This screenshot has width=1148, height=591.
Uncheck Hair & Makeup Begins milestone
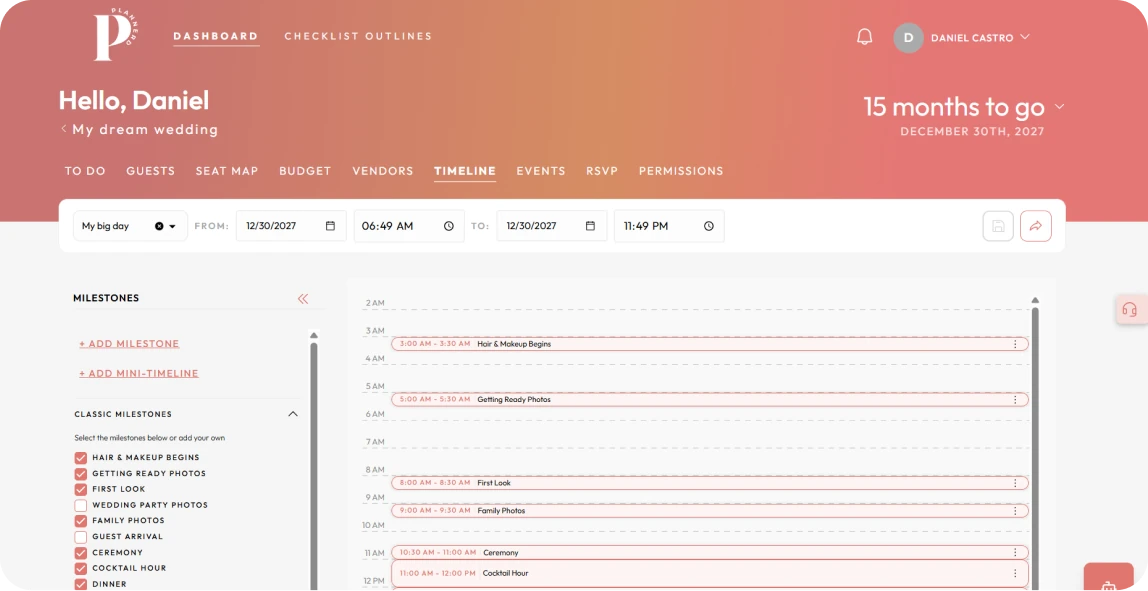click(81, 458)
